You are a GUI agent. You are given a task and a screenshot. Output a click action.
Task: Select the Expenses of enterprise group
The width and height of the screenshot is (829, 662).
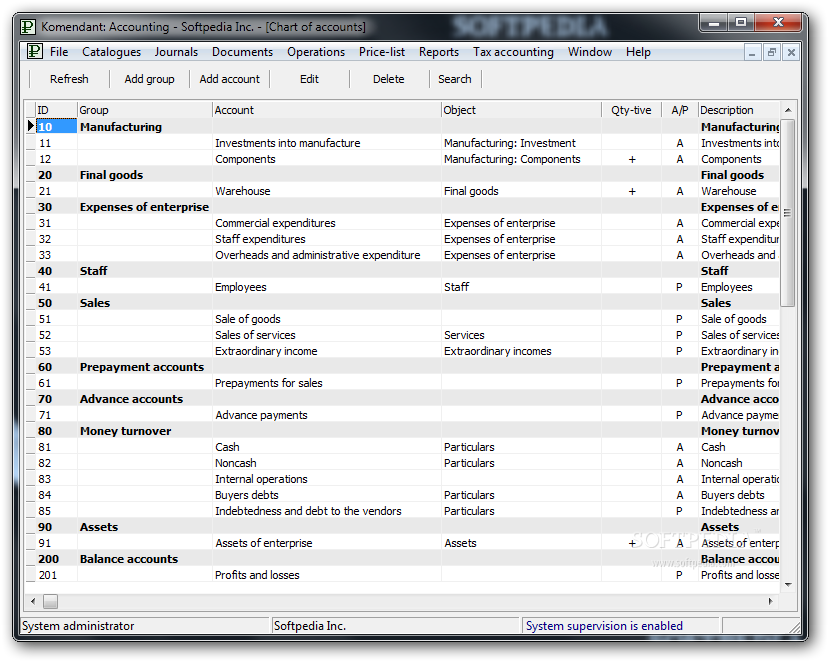(402, 207)
